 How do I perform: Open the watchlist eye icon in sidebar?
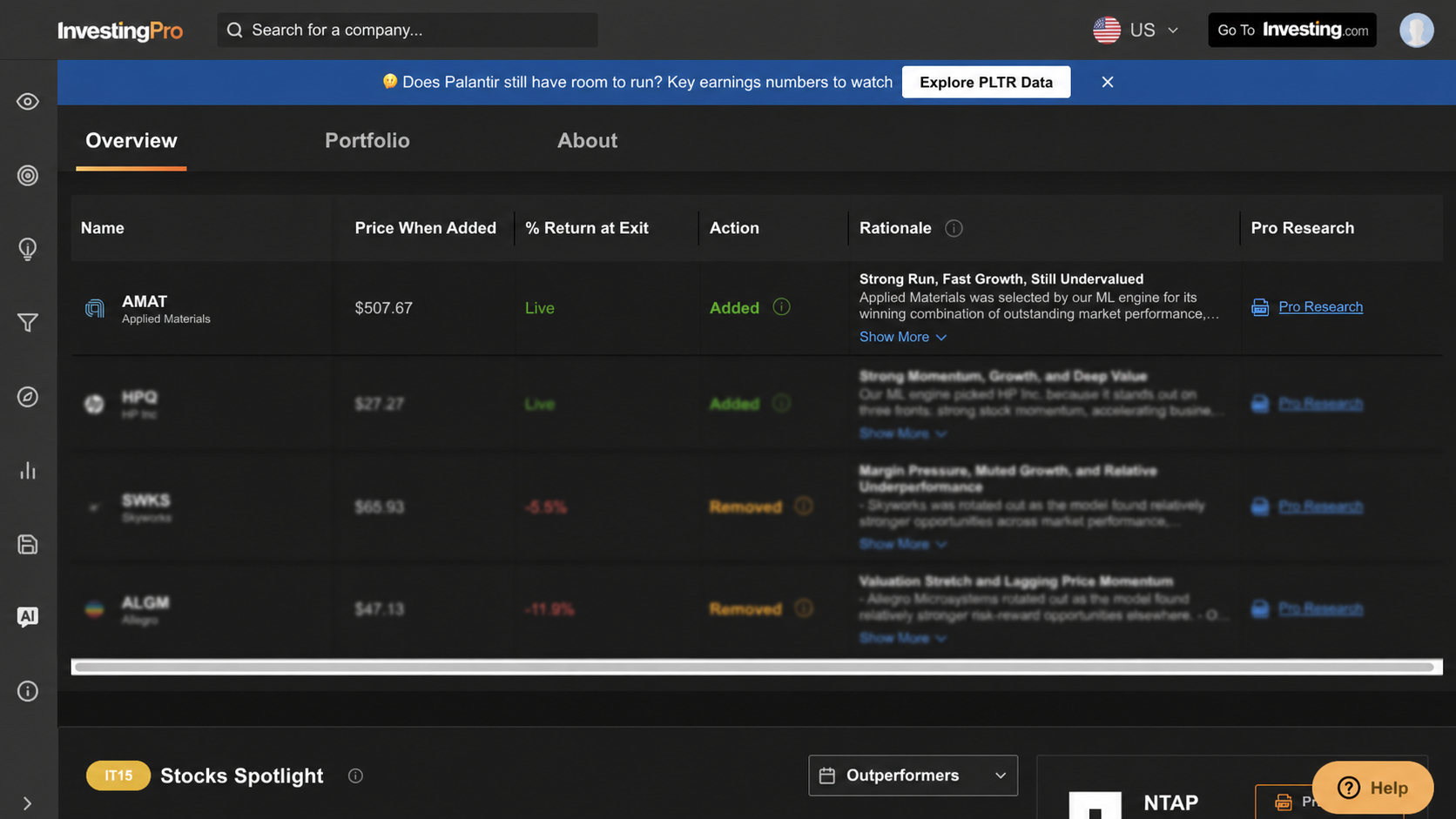[28, 102]
